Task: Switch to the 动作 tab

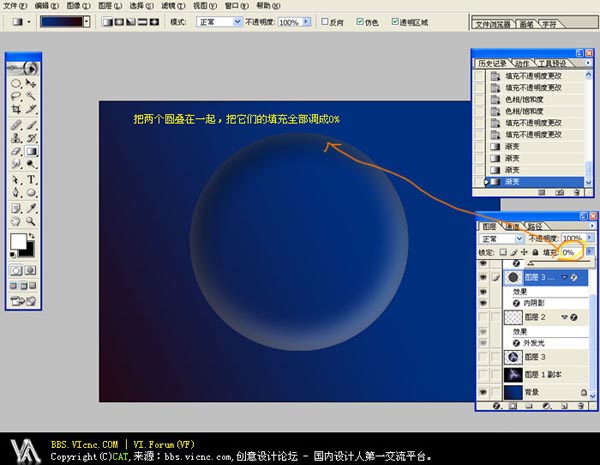Action: (x=522, y=63)
